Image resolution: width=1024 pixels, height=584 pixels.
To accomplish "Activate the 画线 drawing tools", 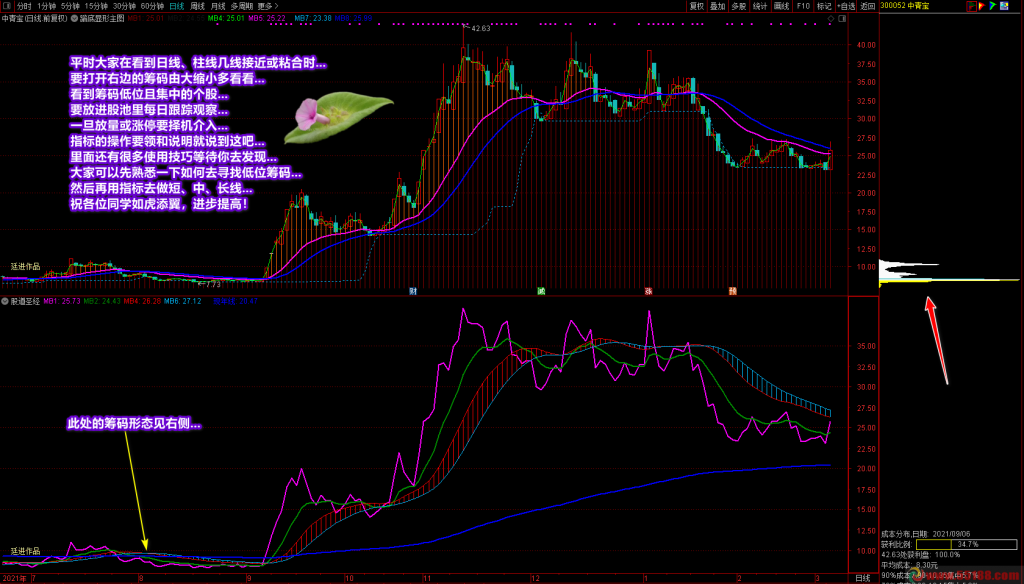I will click(781, 6).
